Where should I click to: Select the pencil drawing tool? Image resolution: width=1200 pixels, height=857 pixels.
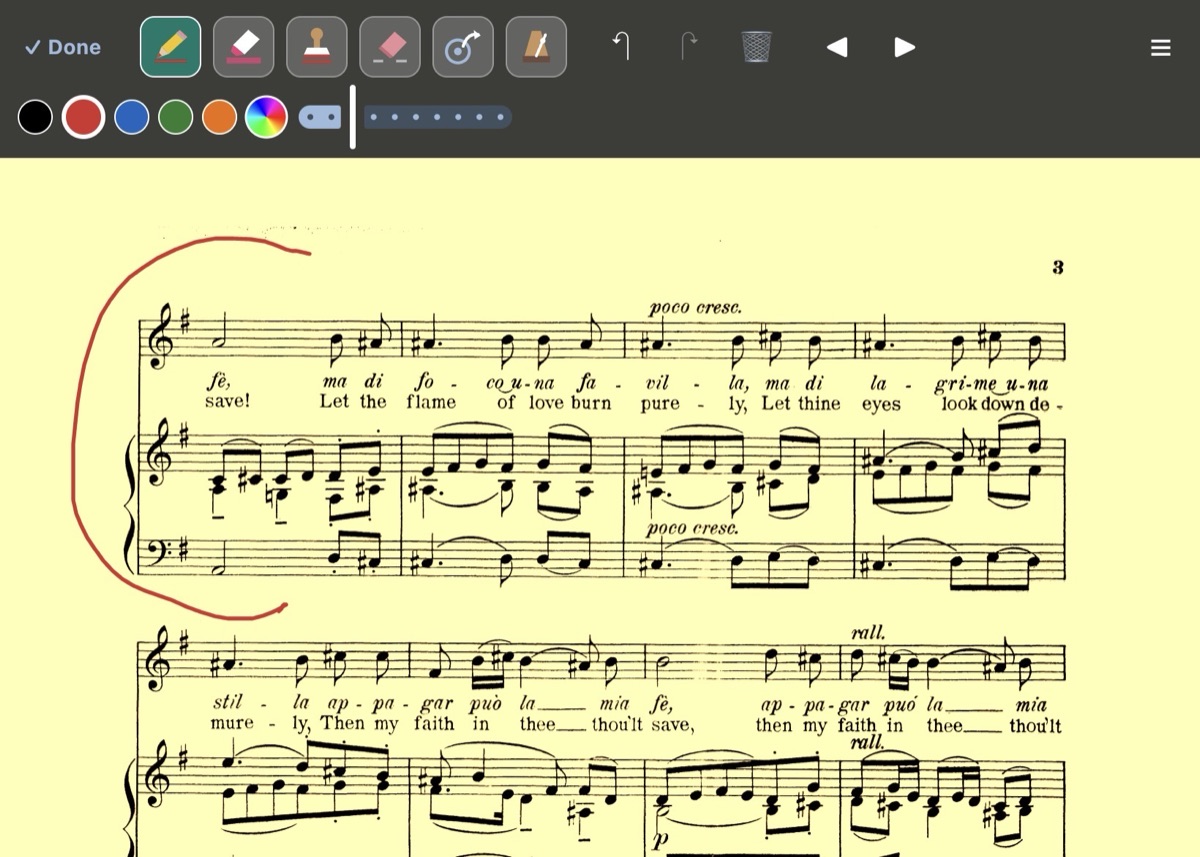pos(171,47)
